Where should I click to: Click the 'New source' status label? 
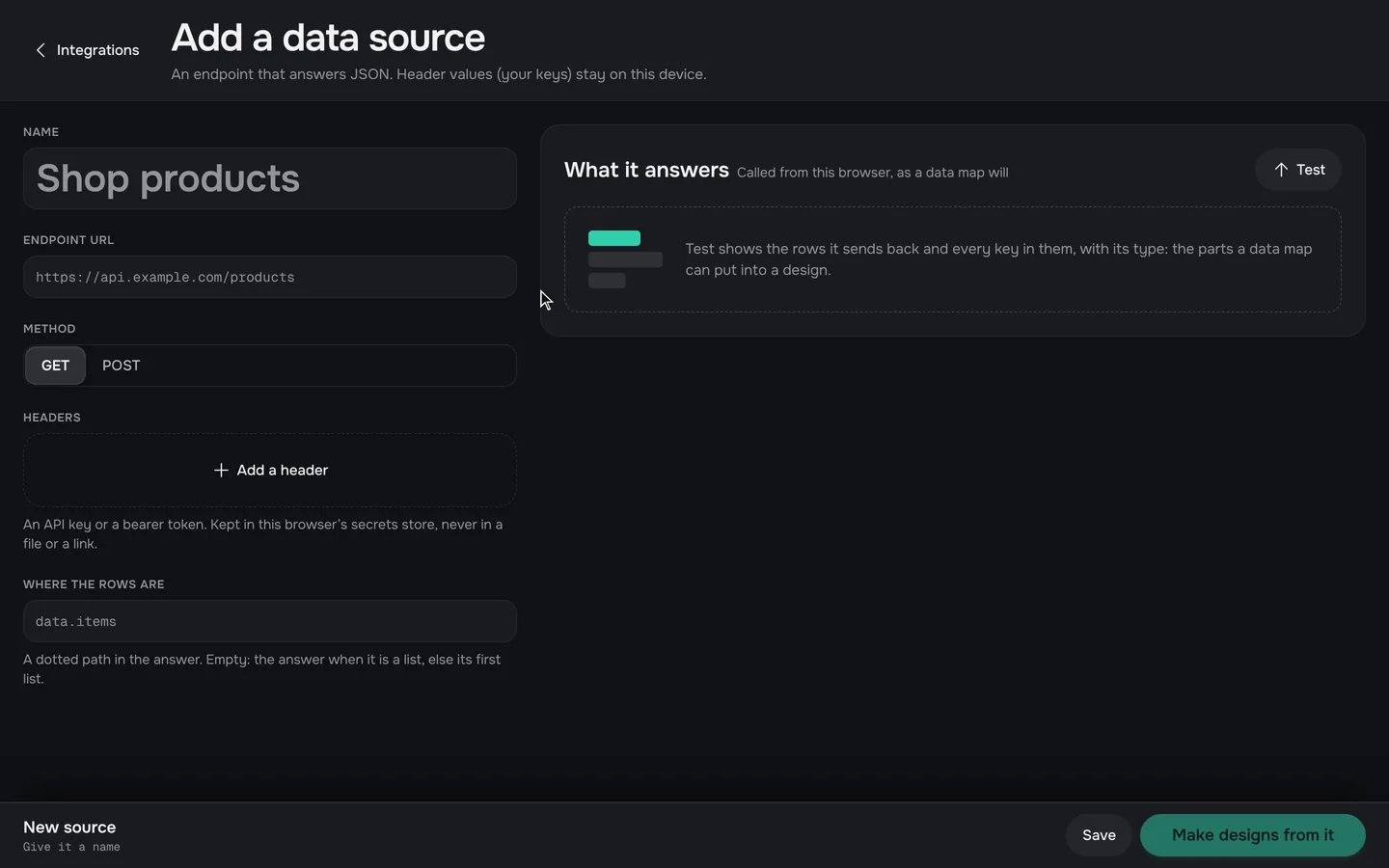click(x=69, y=827)
